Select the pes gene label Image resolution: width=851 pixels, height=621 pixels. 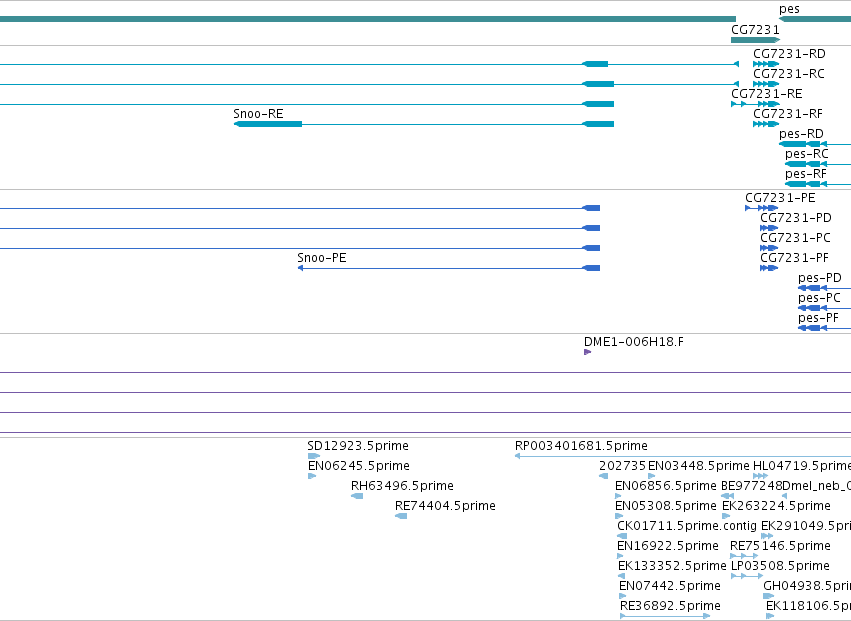click(x=789, y=9)
